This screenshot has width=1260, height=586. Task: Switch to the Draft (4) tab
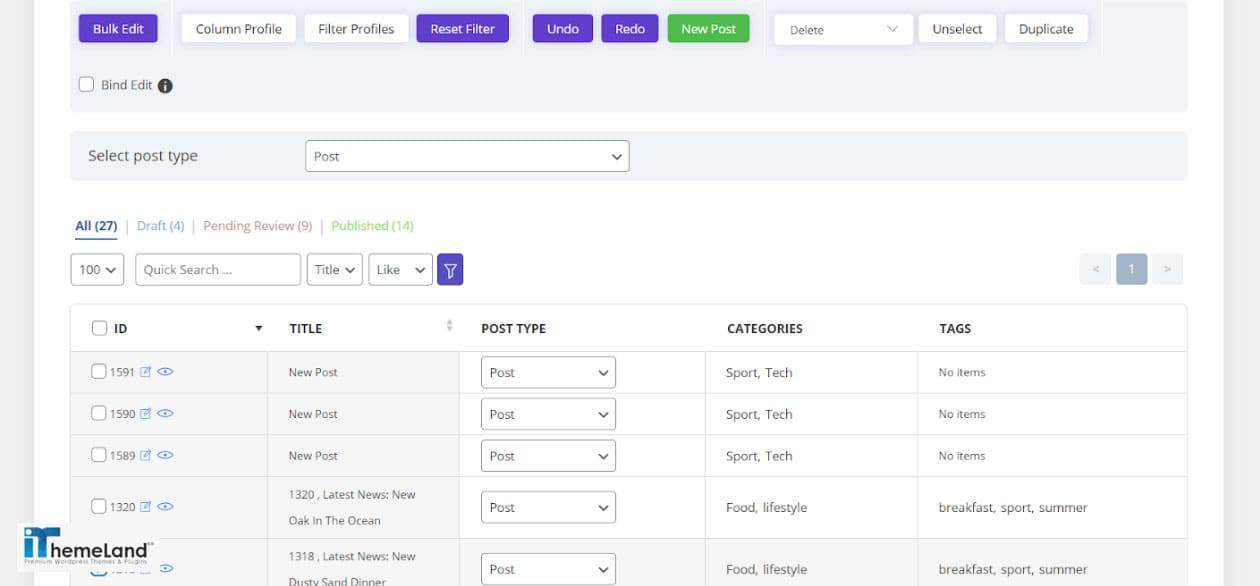pos(160,225)
